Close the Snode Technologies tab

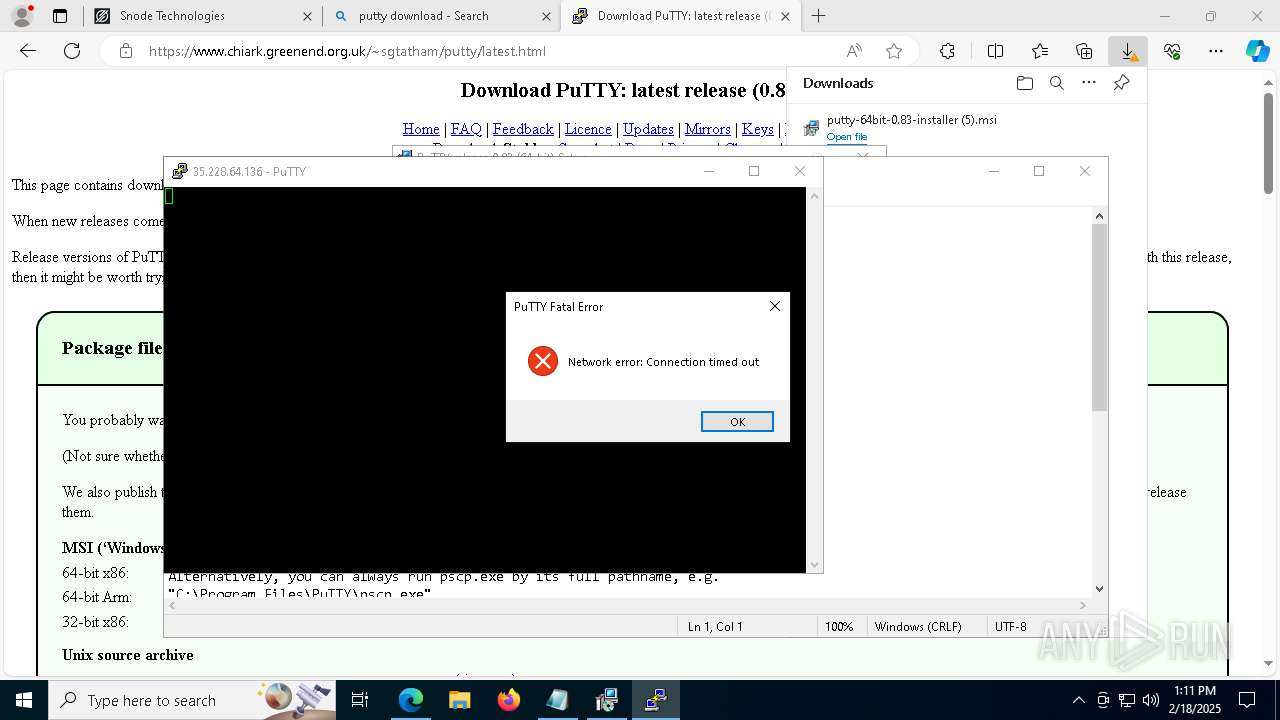coord(307,16)
